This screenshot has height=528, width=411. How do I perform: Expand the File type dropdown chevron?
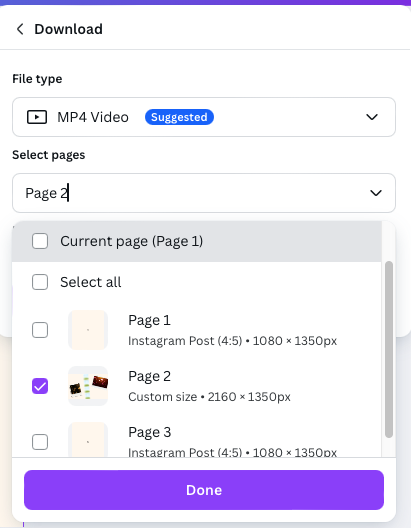pos(372,117)
